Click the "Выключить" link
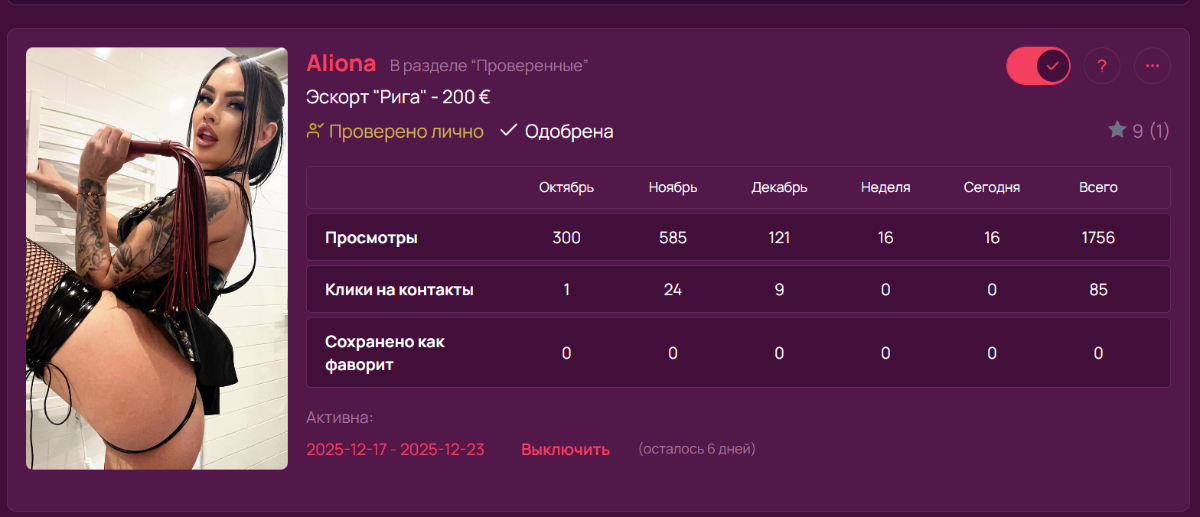Viewport: 1200px width, 517px height. [x=565, y=449]
